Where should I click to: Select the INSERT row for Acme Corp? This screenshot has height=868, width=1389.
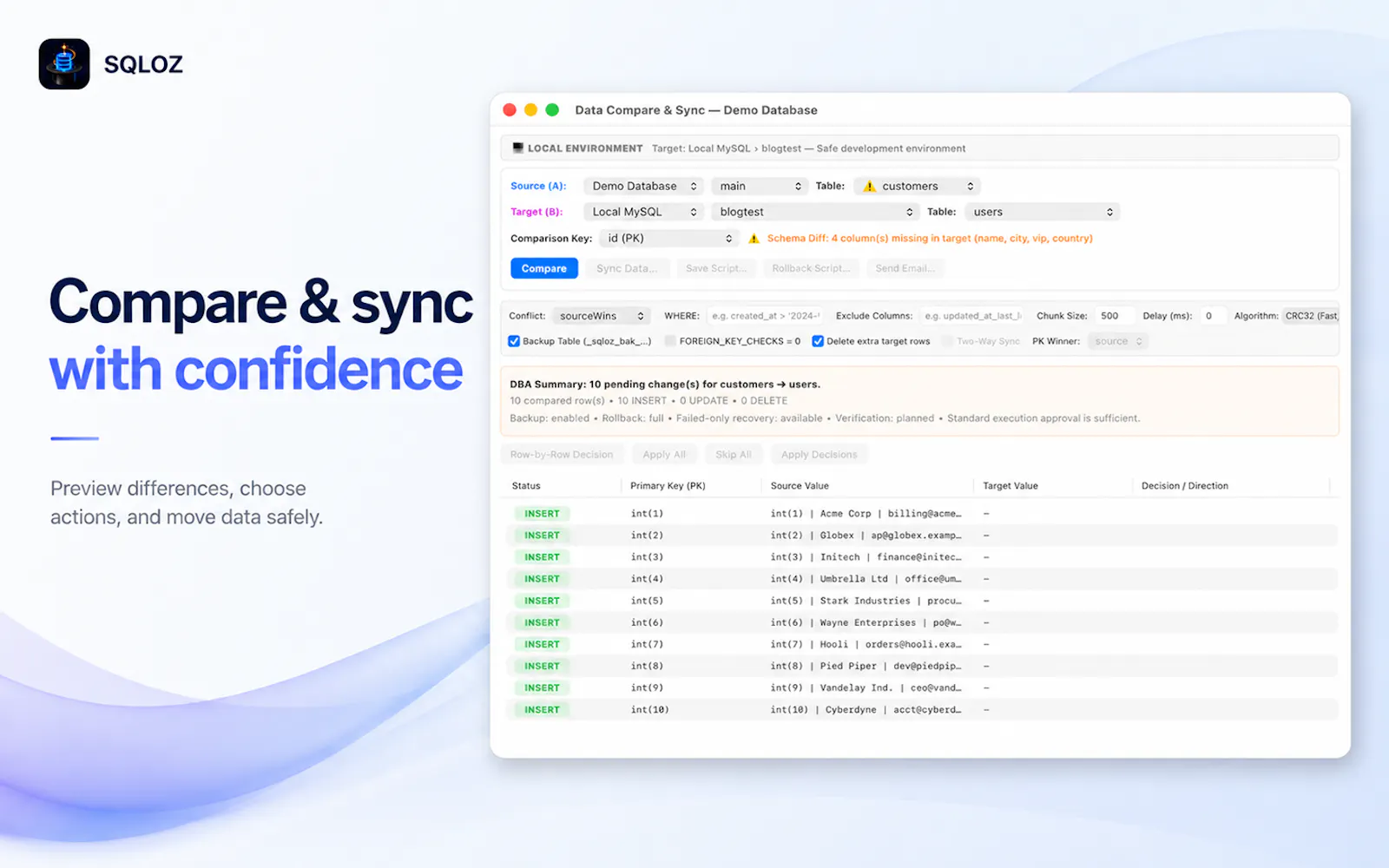point(920,514)
